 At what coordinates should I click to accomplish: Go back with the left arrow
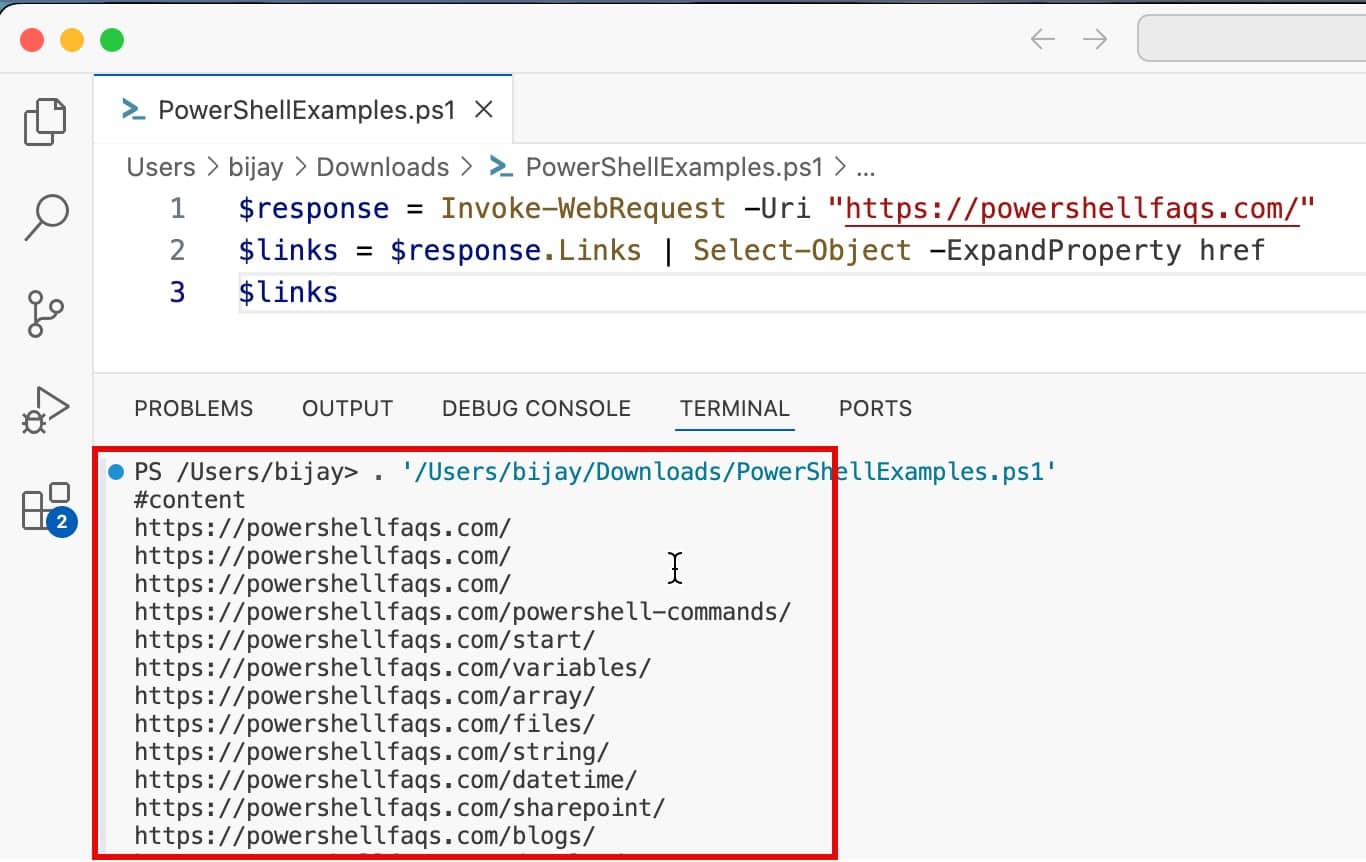(x=1043, y=39)
